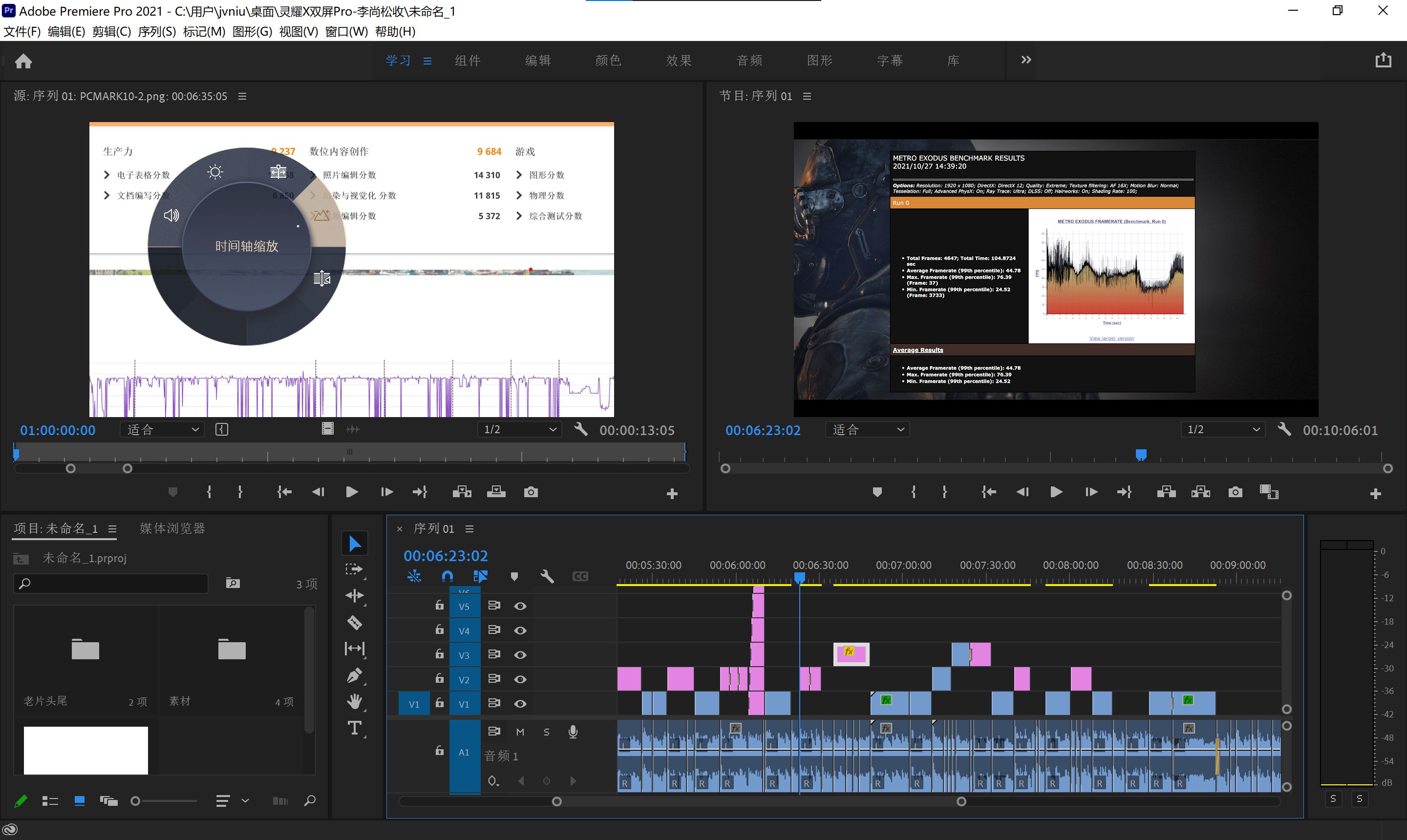Image resolution: width=1407 pixels, height=840 pixels.
Task: Select the Type tool
Action: [x=355, y=728]
